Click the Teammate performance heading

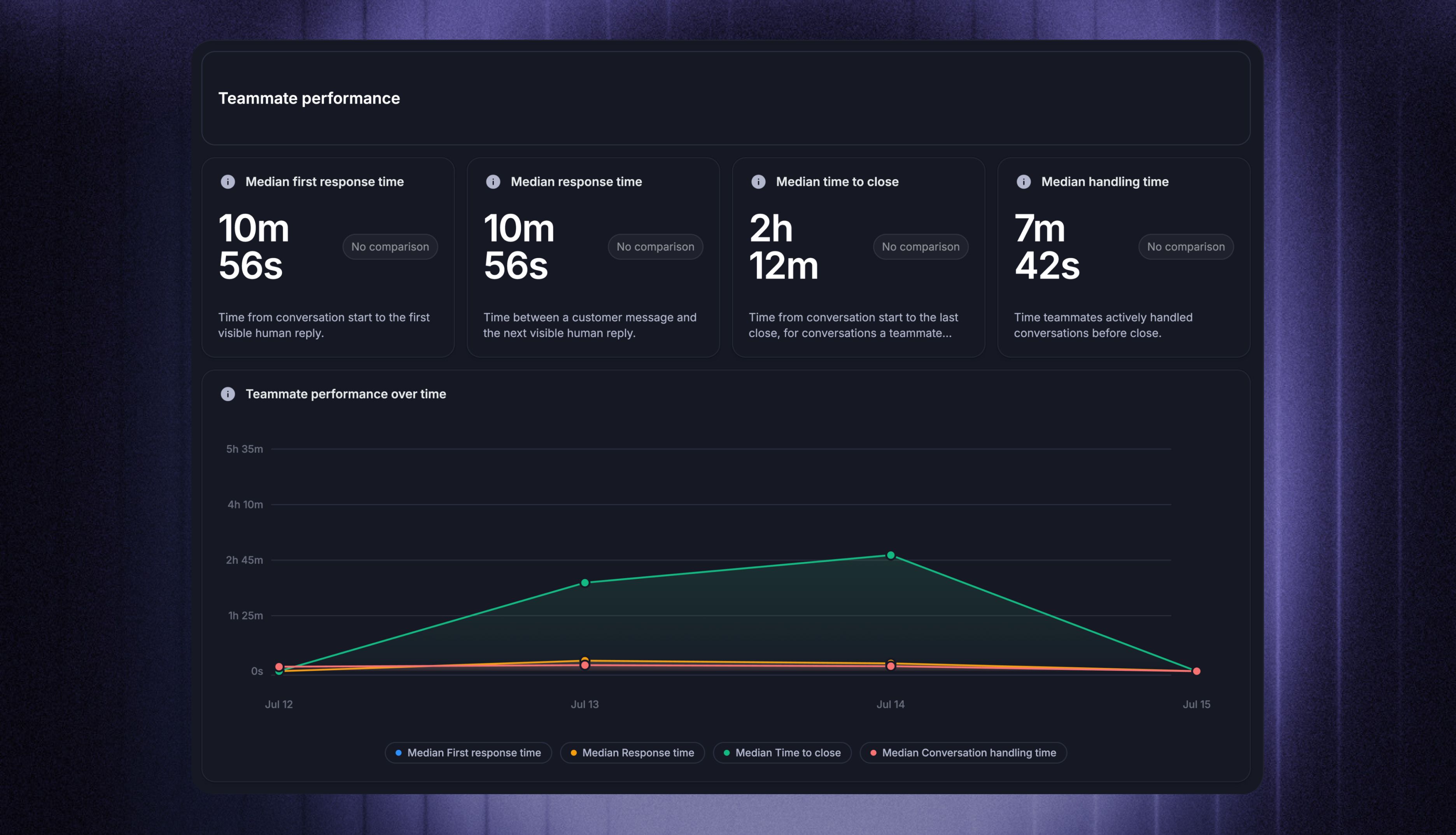coord(309,98)
